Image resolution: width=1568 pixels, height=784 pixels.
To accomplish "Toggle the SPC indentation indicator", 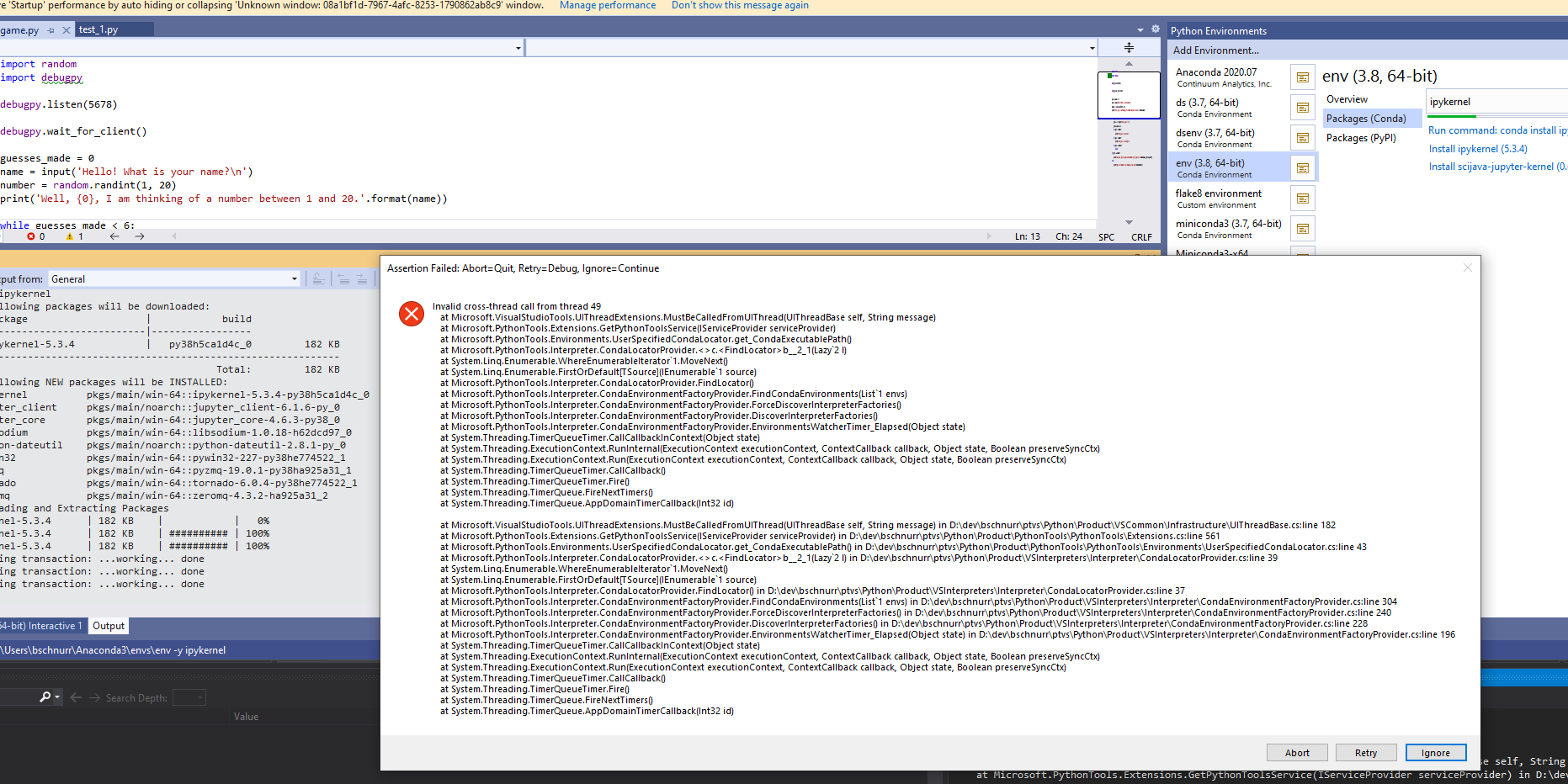I will pos(1106,237).
